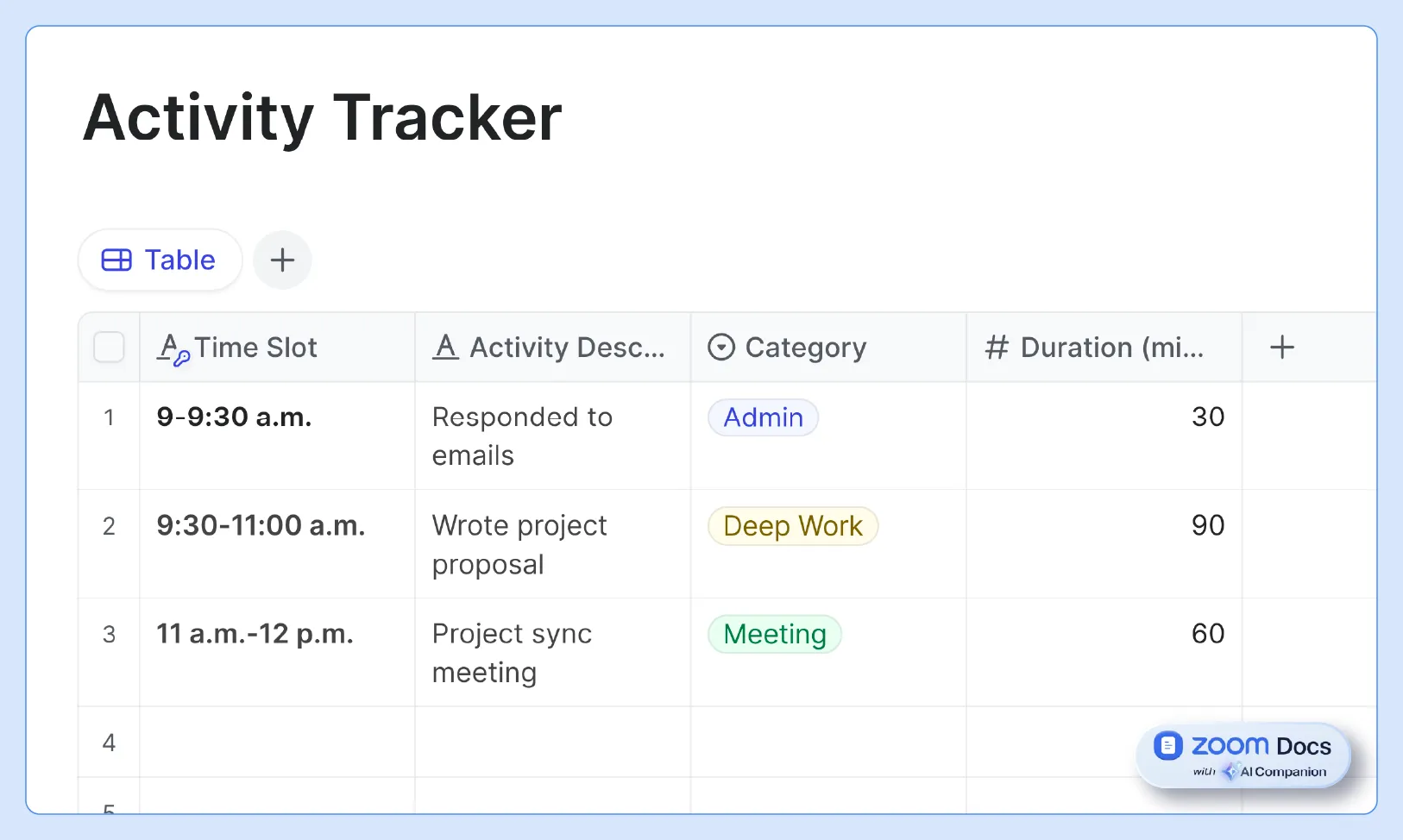The width and height of the screenshot is (1403, 840).
Task: Click the empty Time Slot cell in row 4
Action: 276,742
